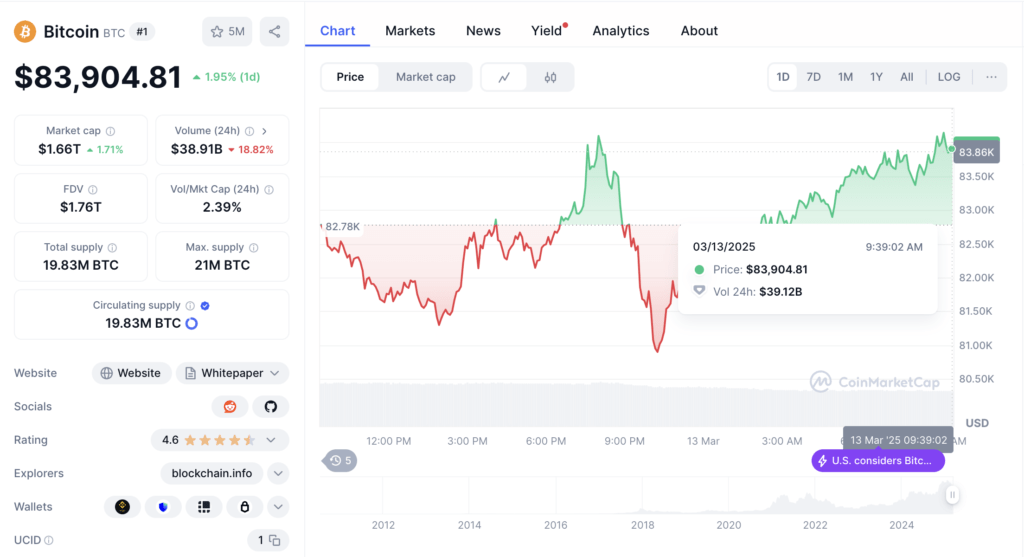Click the $83,904.81 main price
Image resolution: width=1024 pixels, height=557 pixels.
98,77
